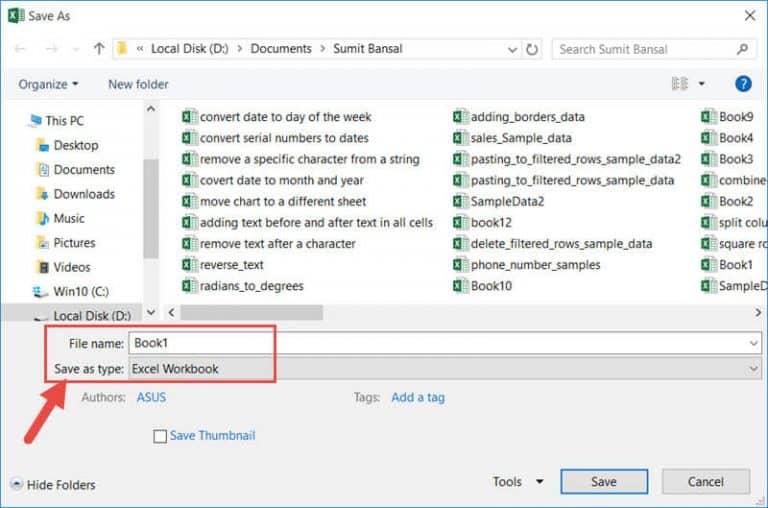Select Desktop in the navigation pane
The image size is (768, 508).
pyautogui.click(x=68, y=145)
